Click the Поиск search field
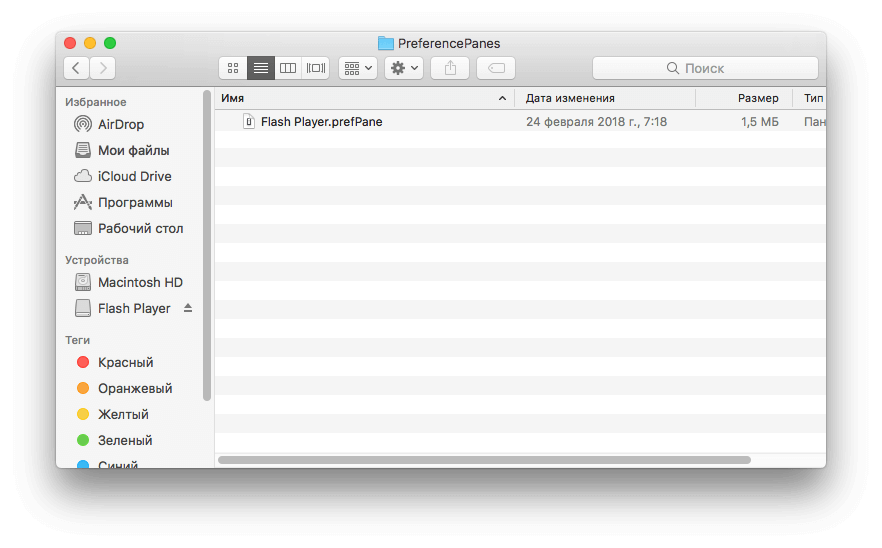 [705, 68]
